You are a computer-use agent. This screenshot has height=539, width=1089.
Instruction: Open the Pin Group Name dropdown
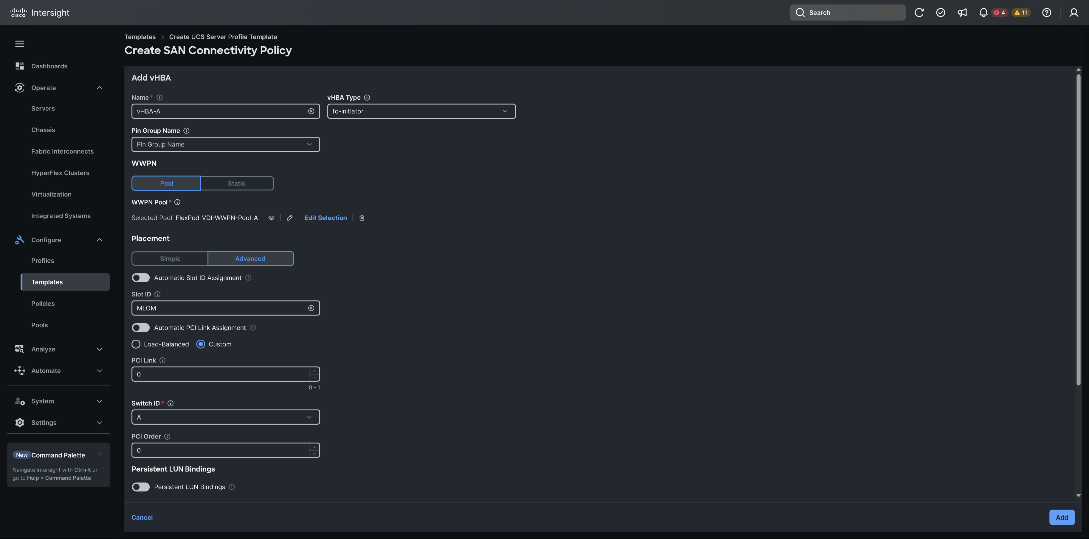226,144
